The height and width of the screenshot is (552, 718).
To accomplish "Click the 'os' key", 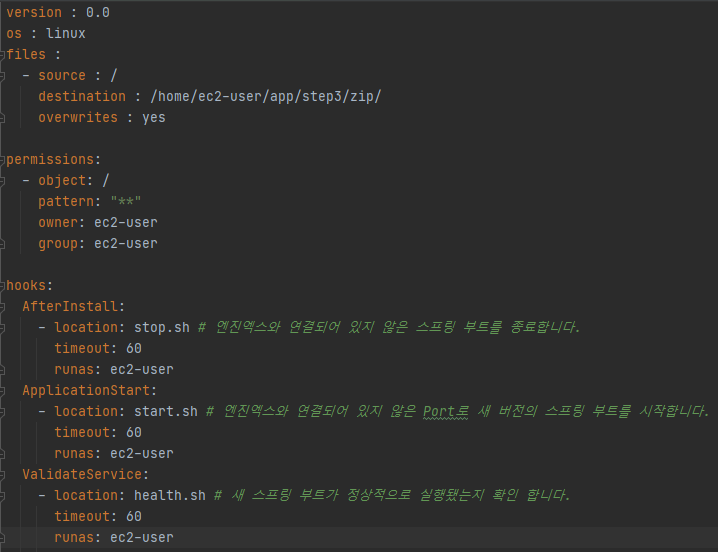I will [14, 33].
